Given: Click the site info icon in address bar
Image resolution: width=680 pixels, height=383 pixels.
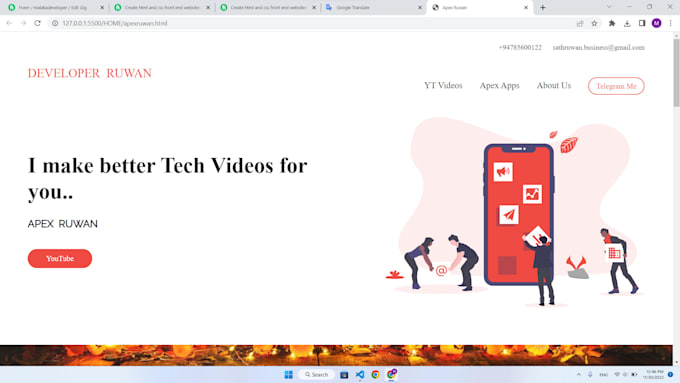Looking at the screenshot, I should [55, 23].
